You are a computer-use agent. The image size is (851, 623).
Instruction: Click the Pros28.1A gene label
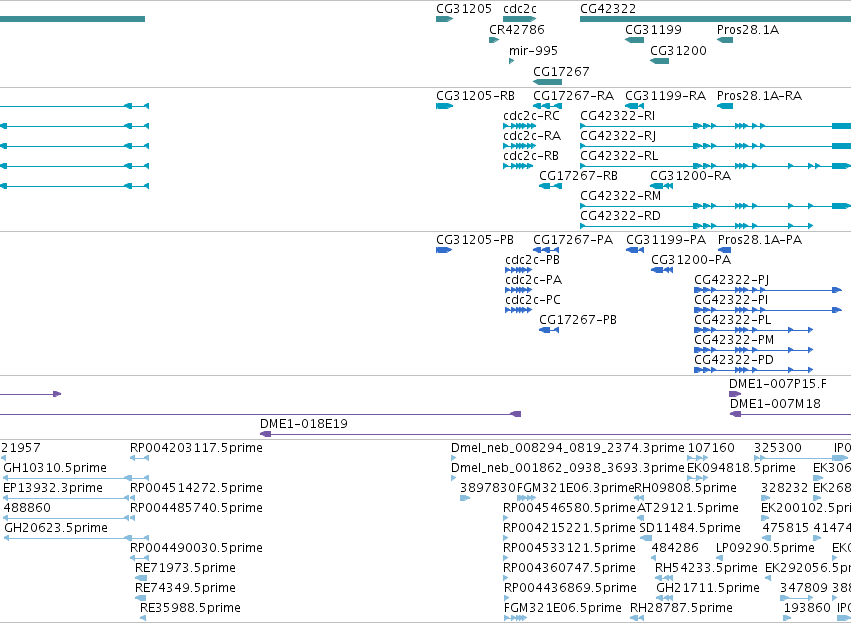tap(748, 30)
